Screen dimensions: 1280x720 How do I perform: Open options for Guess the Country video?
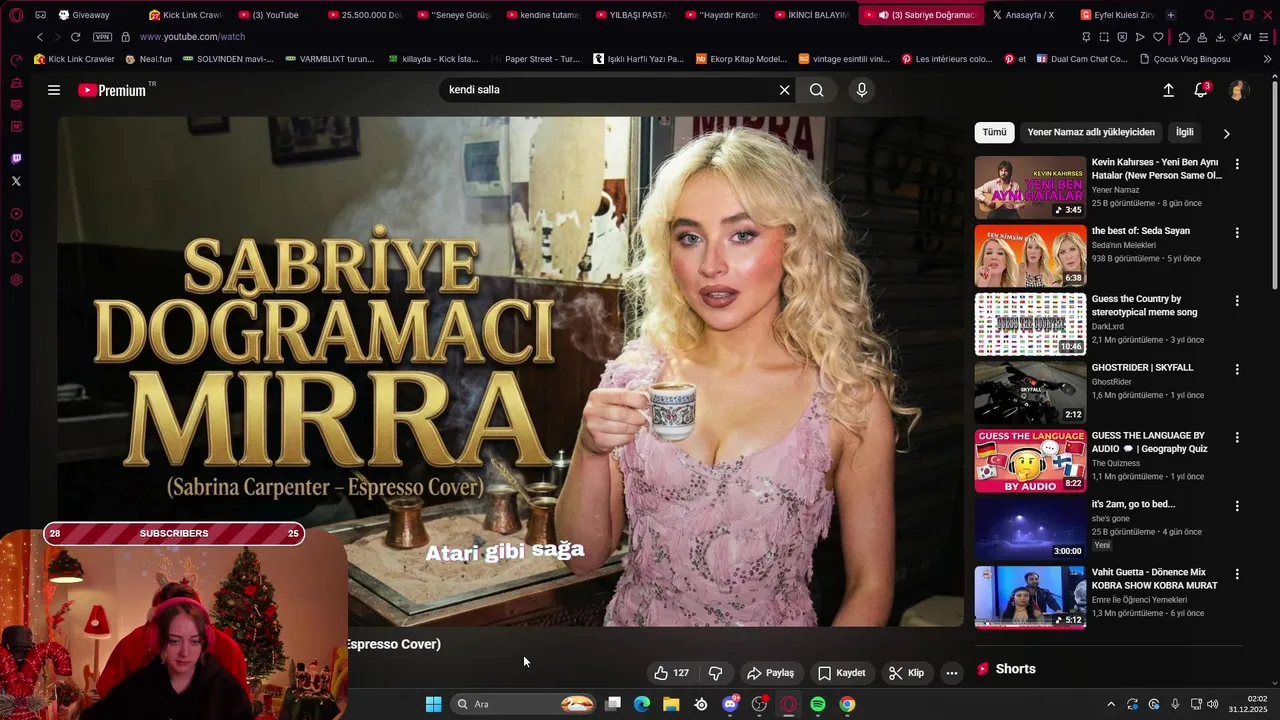click(1237, 301)
